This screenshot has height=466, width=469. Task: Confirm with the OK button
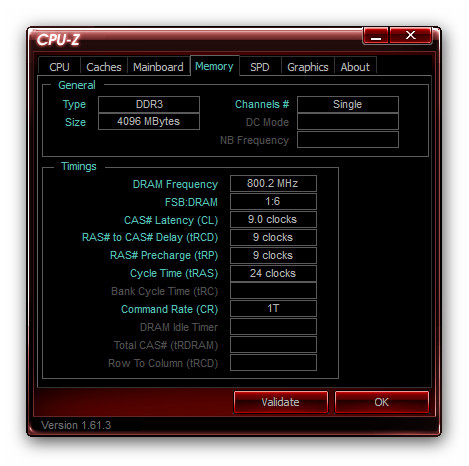381,402
